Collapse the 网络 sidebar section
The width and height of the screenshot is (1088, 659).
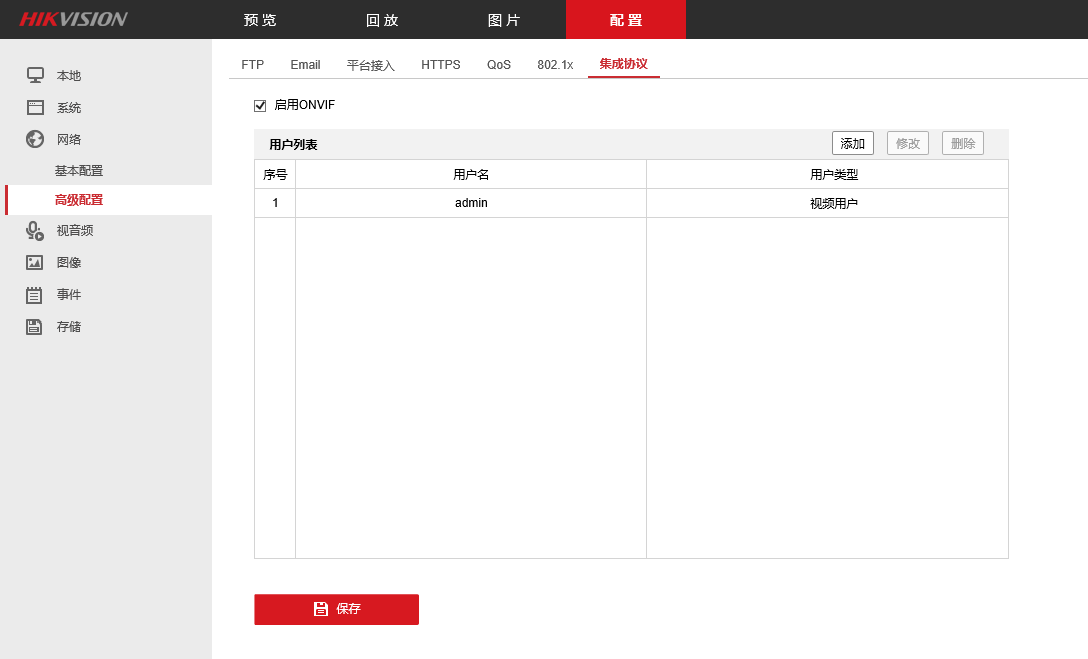pyautogui.click(x=69, y=139)
